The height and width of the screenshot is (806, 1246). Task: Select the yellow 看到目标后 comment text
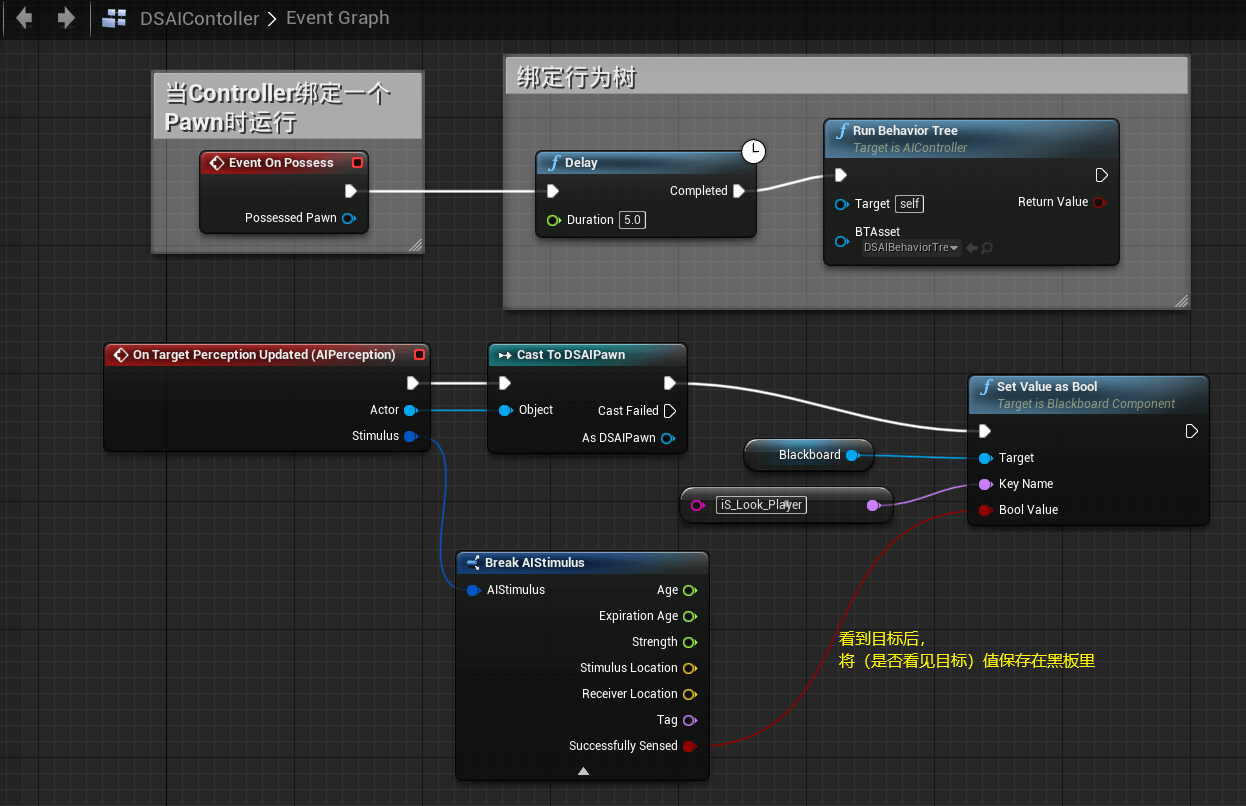point(967,650)
